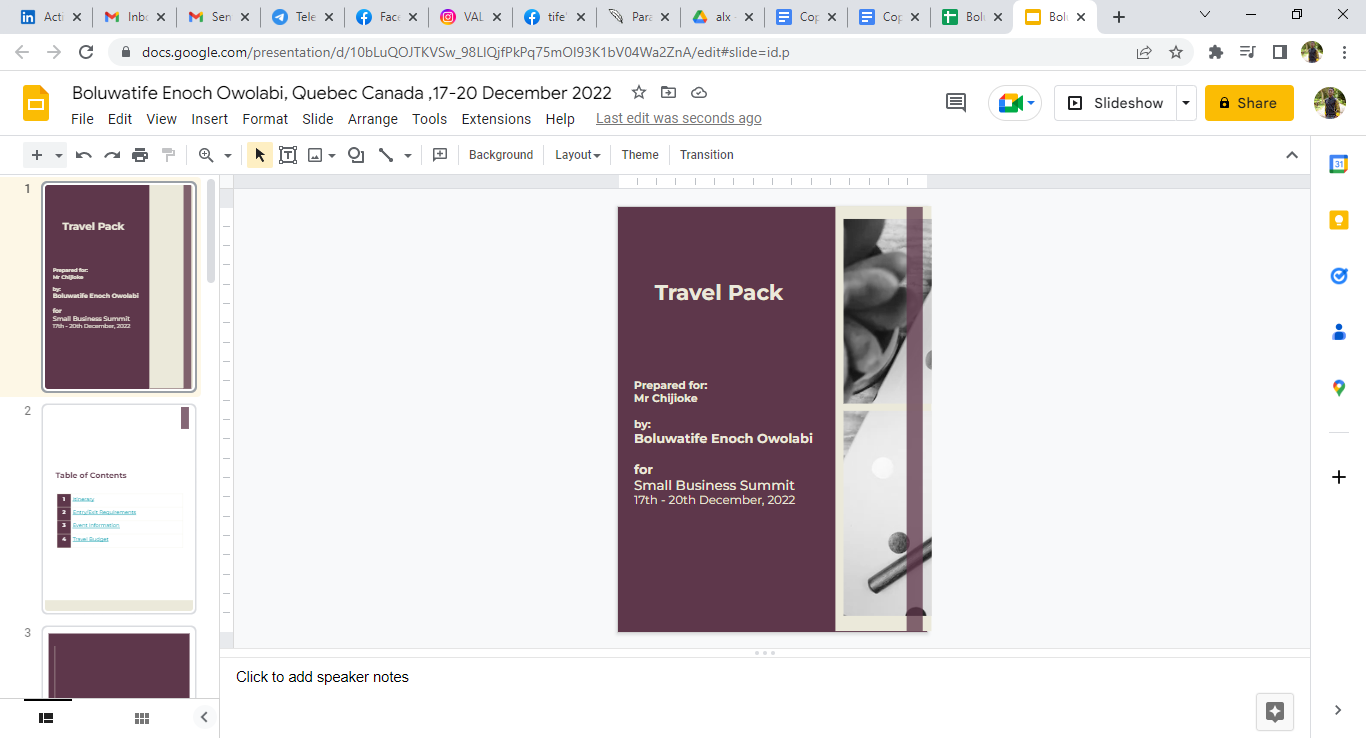Open the Slide menu
The height and width of the screenshot is (738, 1366).
[x=318, y=119]
